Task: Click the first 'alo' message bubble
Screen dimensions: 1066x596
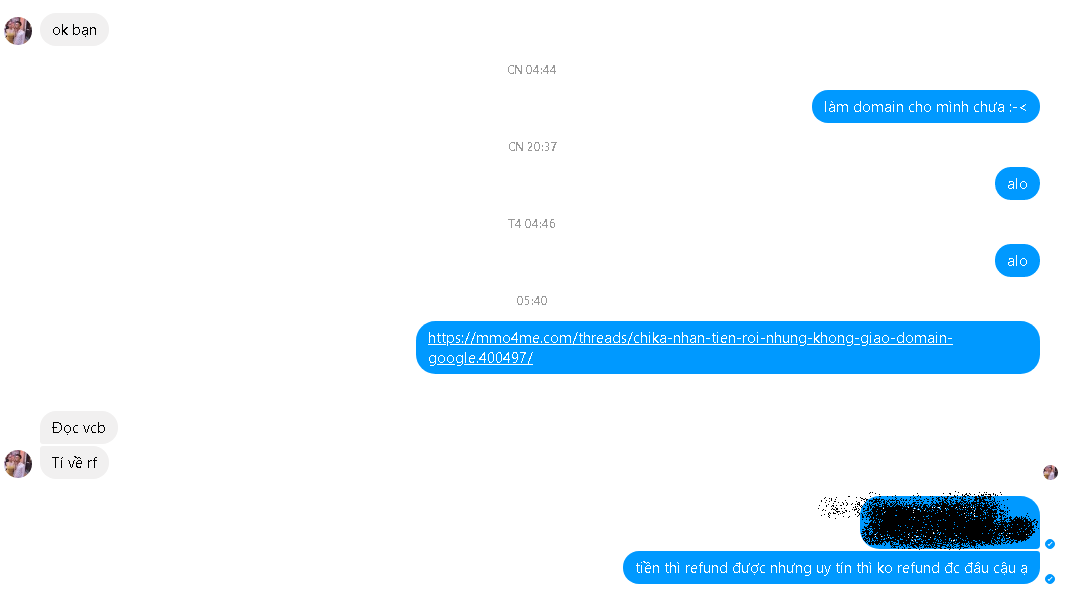Action: (x=1017, y=183)
